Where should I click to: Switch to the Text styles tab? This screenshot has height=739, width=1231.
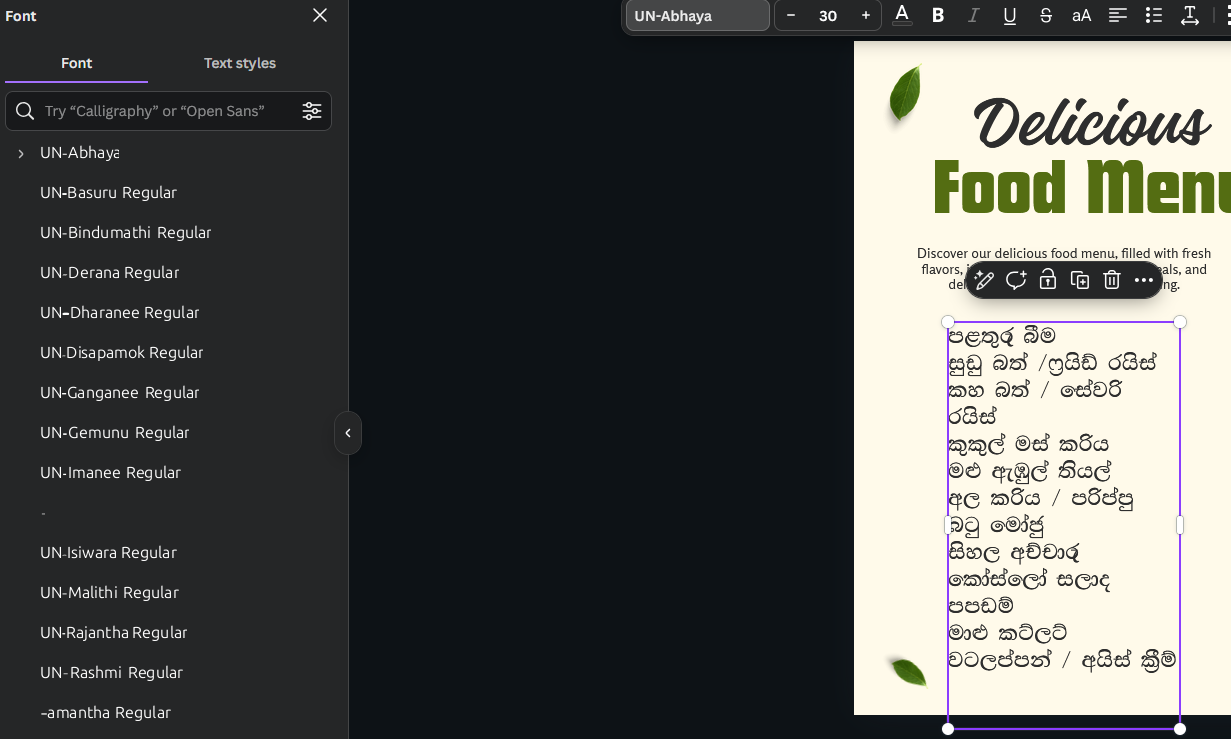(x=240, y=63)
